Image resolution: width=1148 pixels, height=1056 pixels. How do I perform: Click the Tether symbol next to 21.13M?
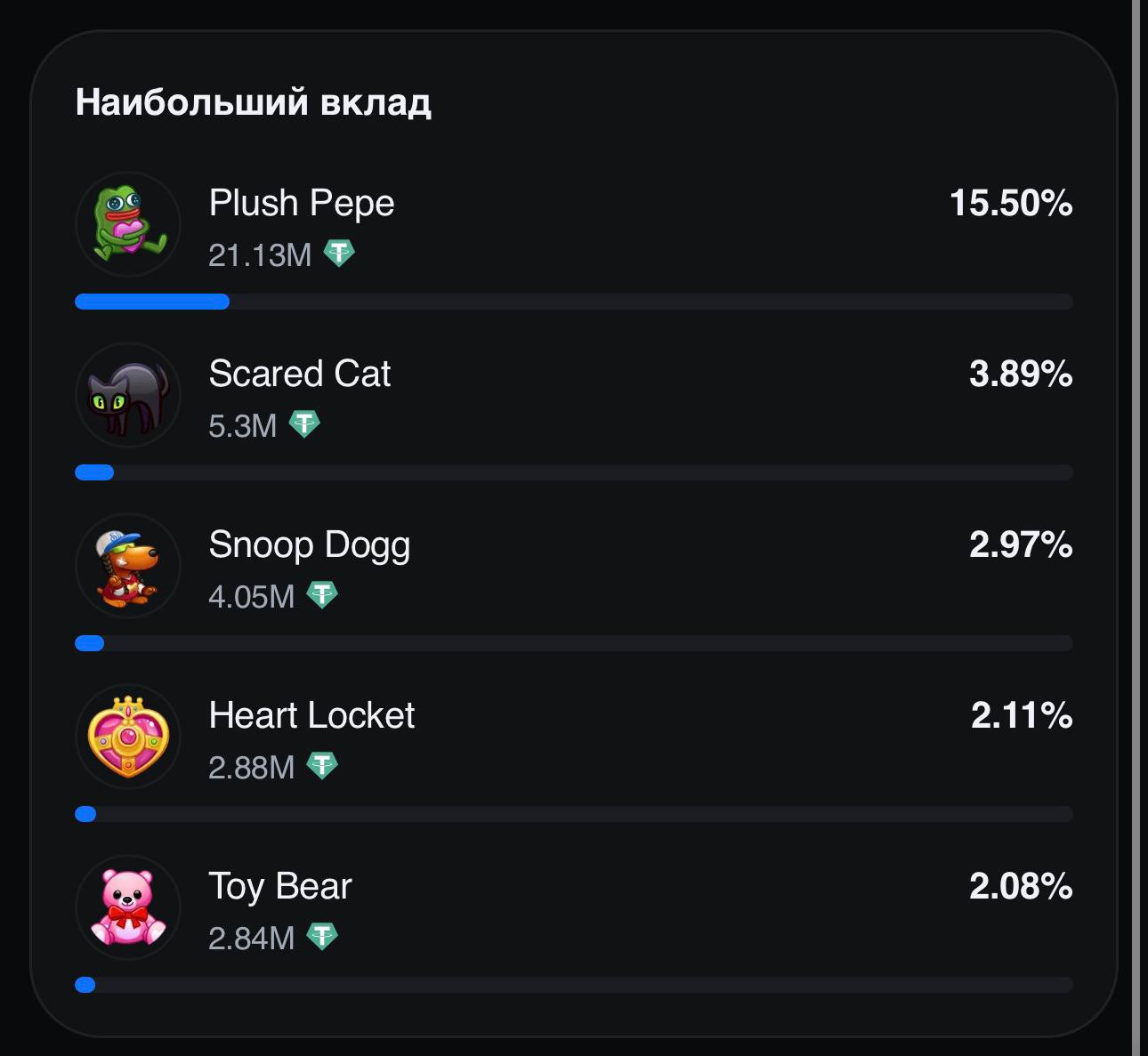(339, 254)
